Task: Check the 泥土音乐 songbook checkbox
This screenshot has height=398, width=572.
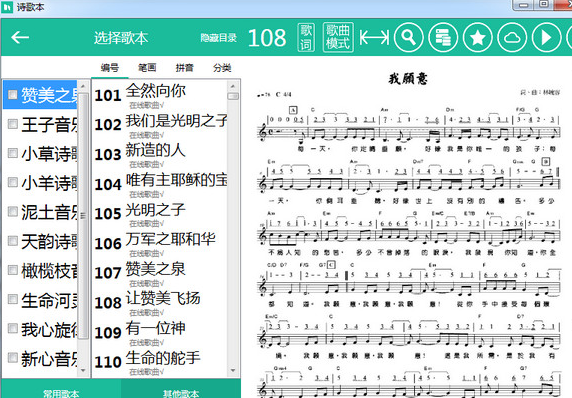Action: 13,212
